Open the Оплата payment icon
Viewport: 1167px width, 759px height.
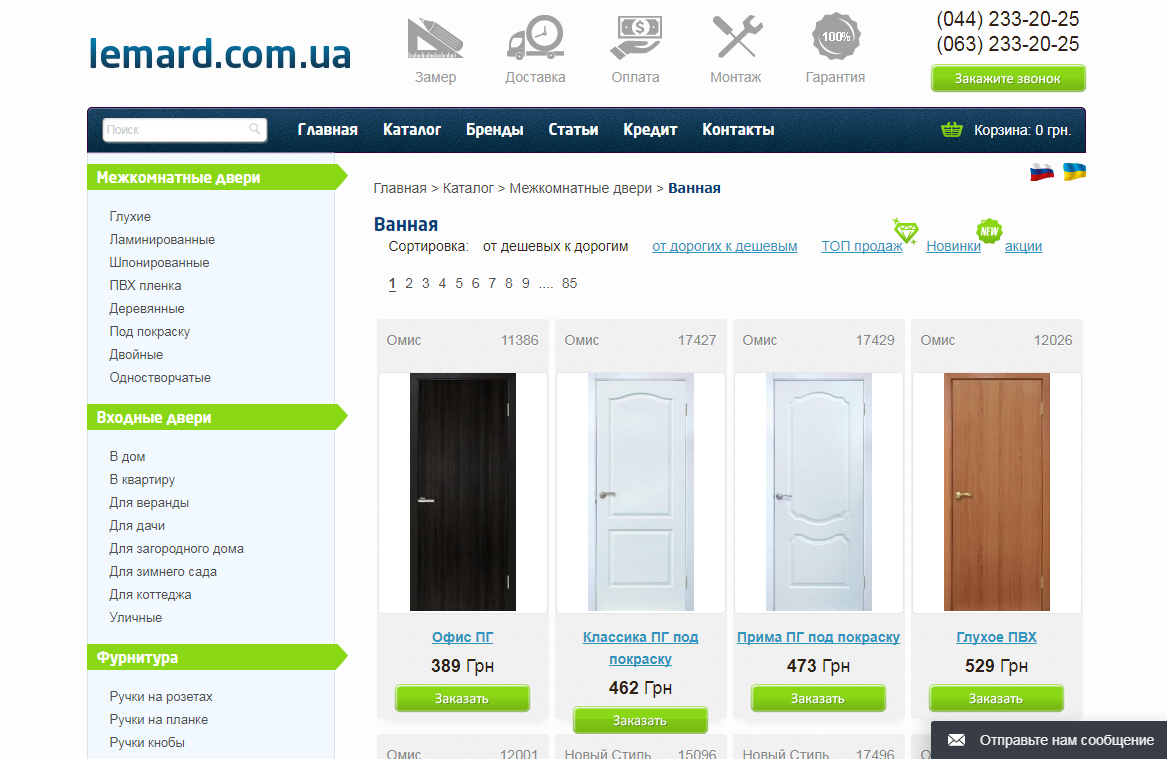pyautogui.click(x=635, y=38)
